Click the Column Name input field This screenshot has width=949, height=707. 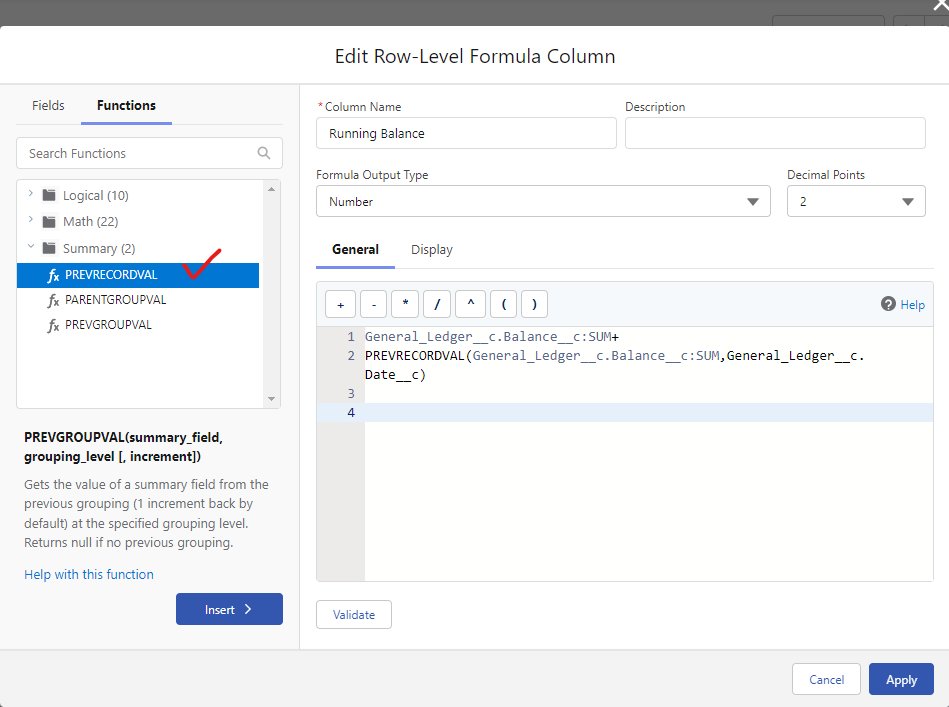[466, 133]
